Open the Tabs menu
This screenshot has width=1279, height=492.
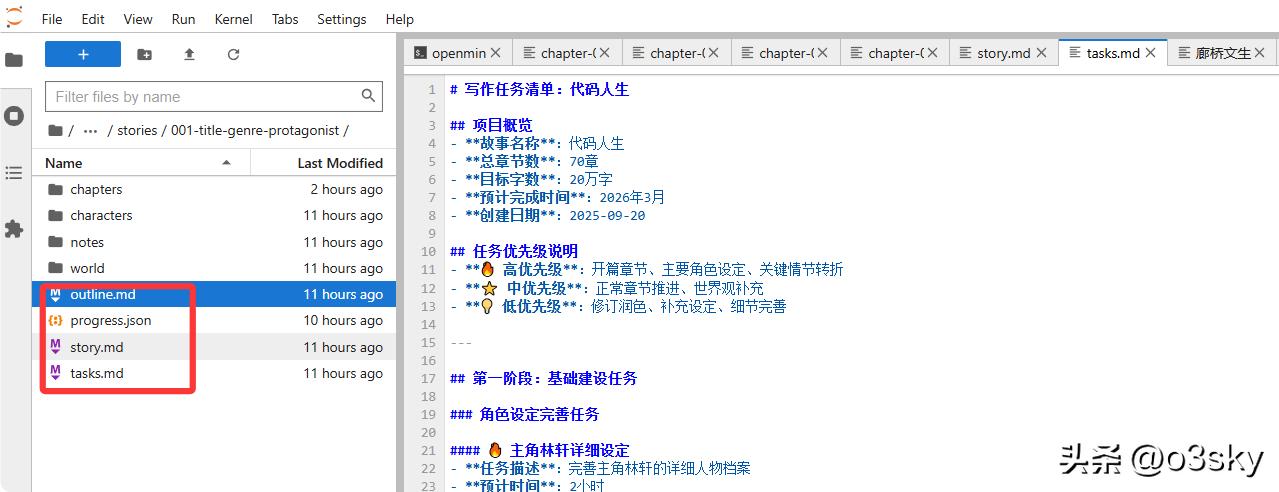coord(285,19)
